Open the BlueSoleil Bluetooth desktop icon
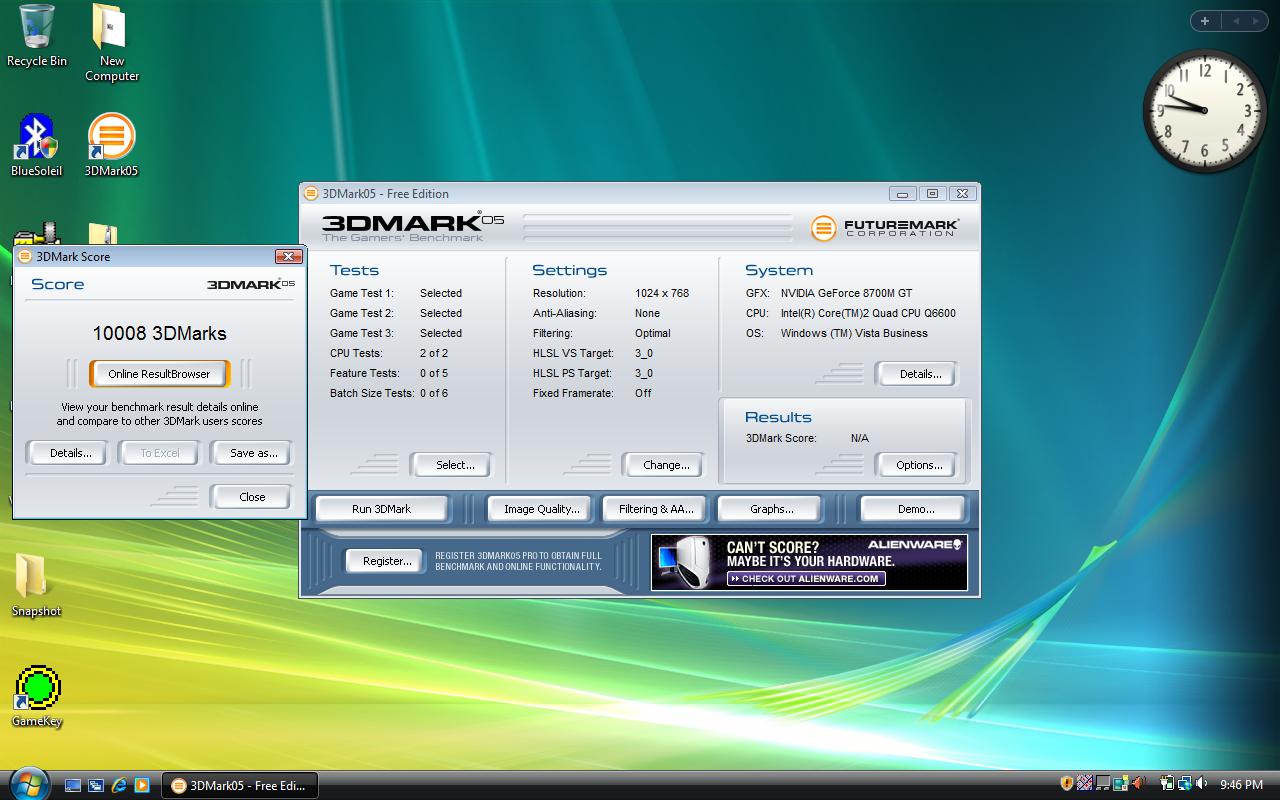Image resolution: width=1280 pixels, height=800 pixels. click(37, 139)
